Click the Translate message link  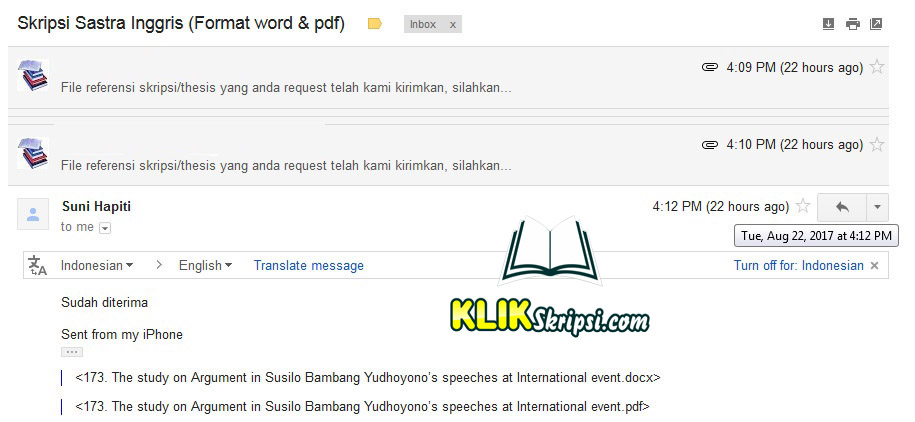click(309, 266)
